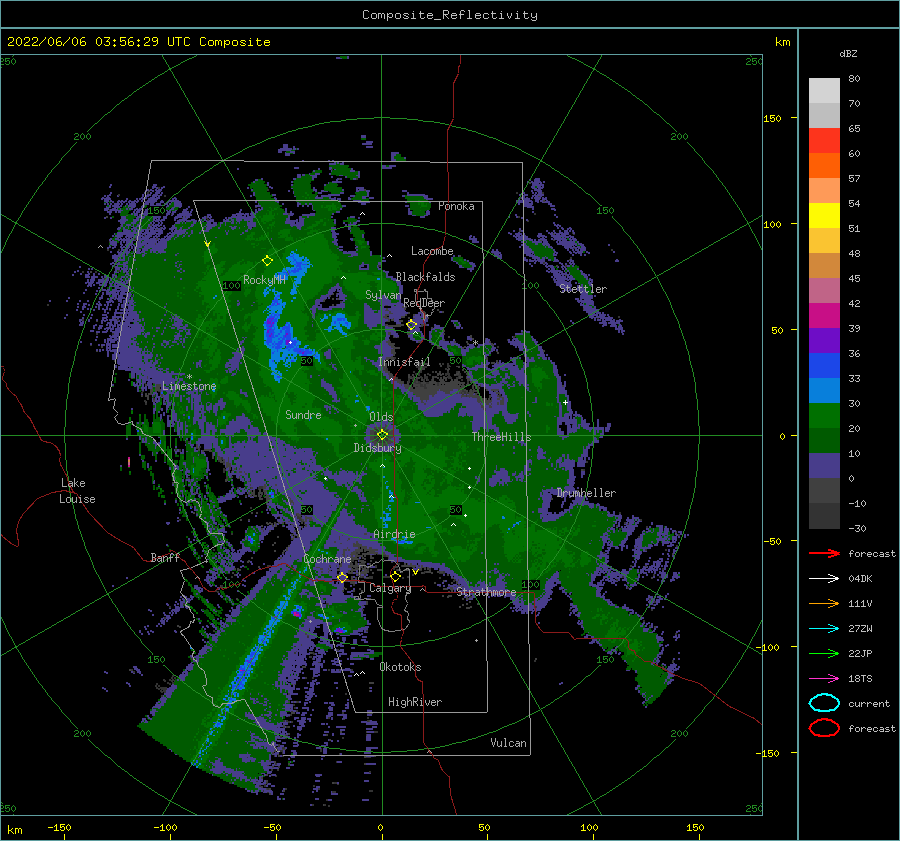Click the Banff label

(x=165, y=557)
